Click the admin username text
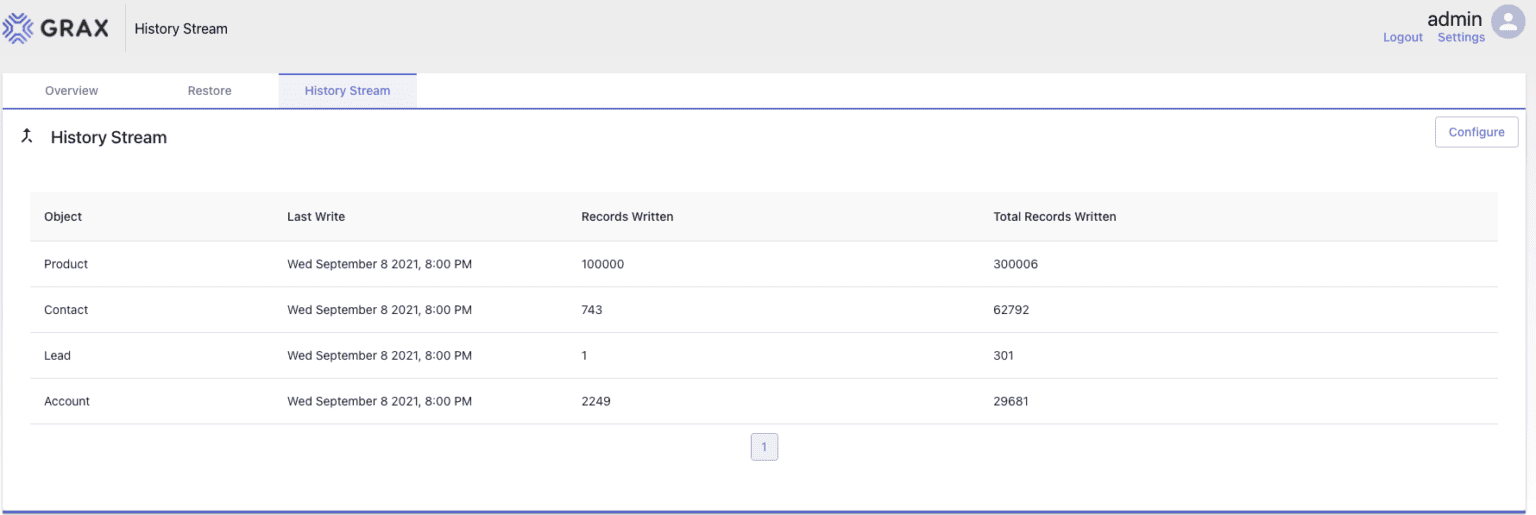Viewport: 1536px width, 515px height. click(1454, 19)
